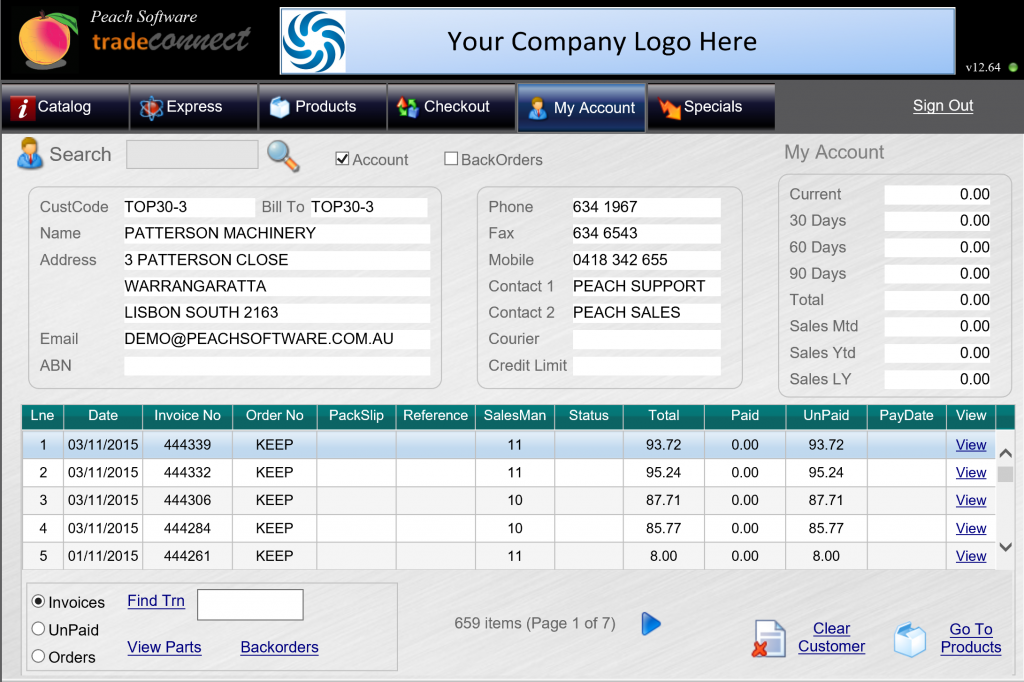Switch to the My Account tab
This screenshot has height=682, width=1024.
tap(581, 106)
